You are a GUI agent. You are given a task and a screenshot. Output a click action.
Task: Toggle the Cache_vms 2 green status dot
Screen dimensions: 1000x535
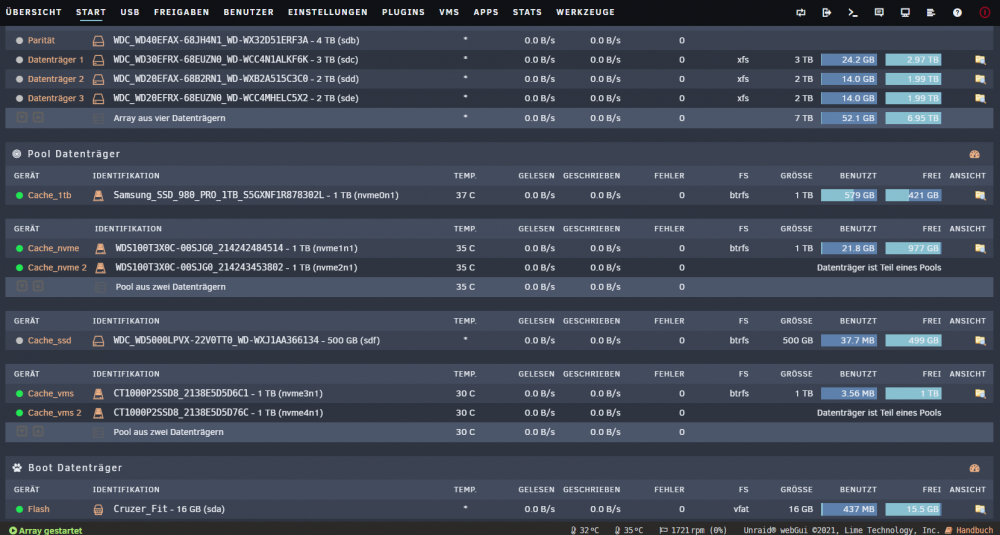[19, 413]
